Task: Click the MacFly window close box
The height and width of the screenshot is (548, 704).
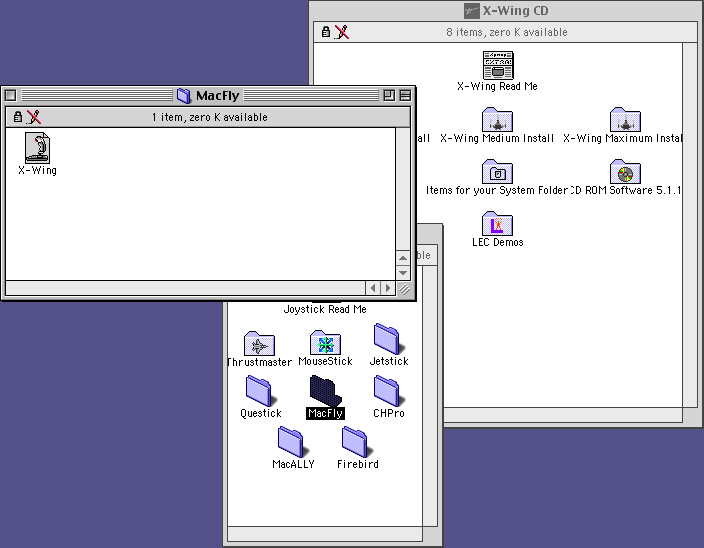Action: 11,95
